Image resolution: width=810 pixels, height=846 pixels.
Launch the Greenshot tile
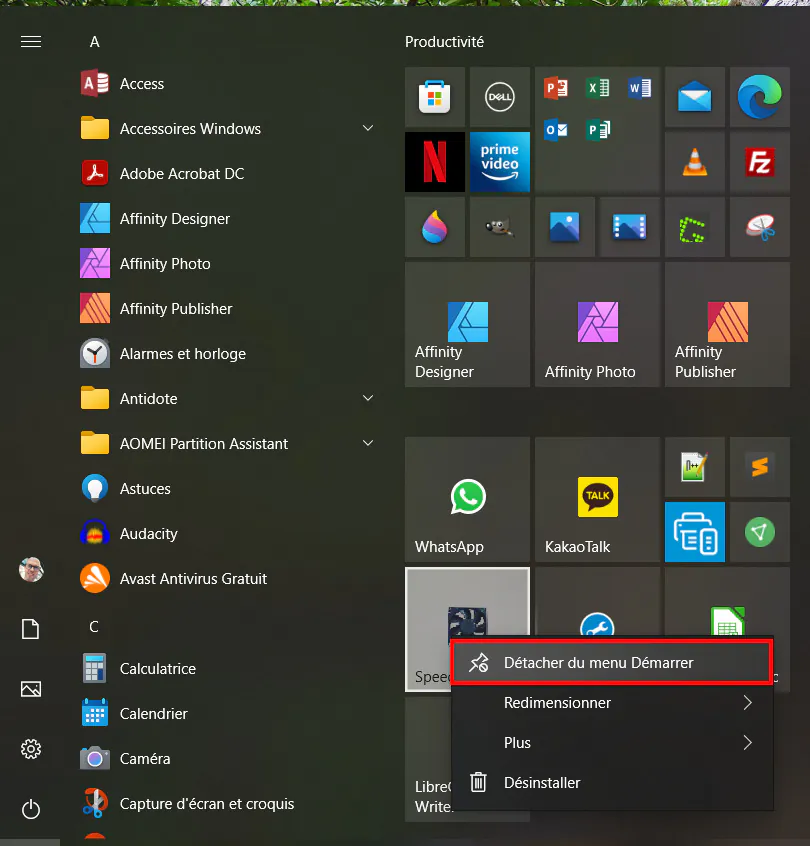coord(695,227)
